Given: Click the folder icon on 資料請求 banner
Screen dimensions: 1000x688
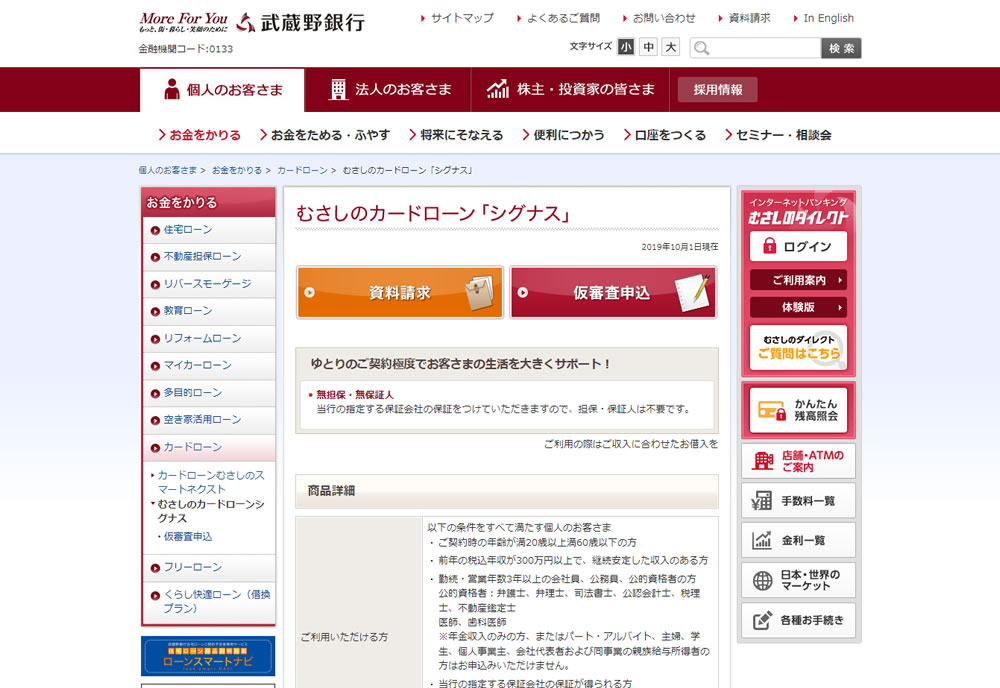Looking at the screenshot, I should [480, 293].
